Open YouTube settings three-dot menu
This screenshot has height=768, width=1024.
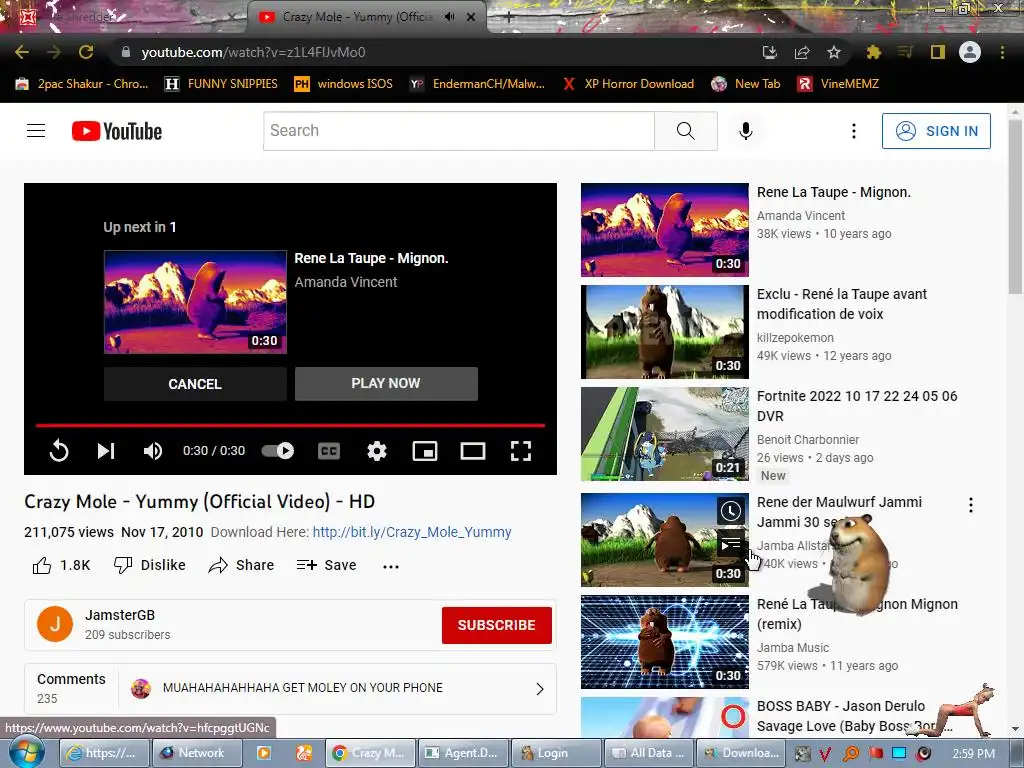pyautogui.click(x=854, y=131)
